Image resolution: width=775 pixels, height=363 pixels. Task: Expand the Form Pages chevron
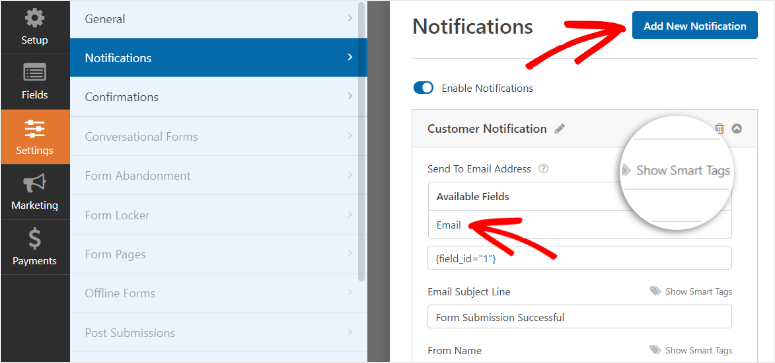[350, 254]
